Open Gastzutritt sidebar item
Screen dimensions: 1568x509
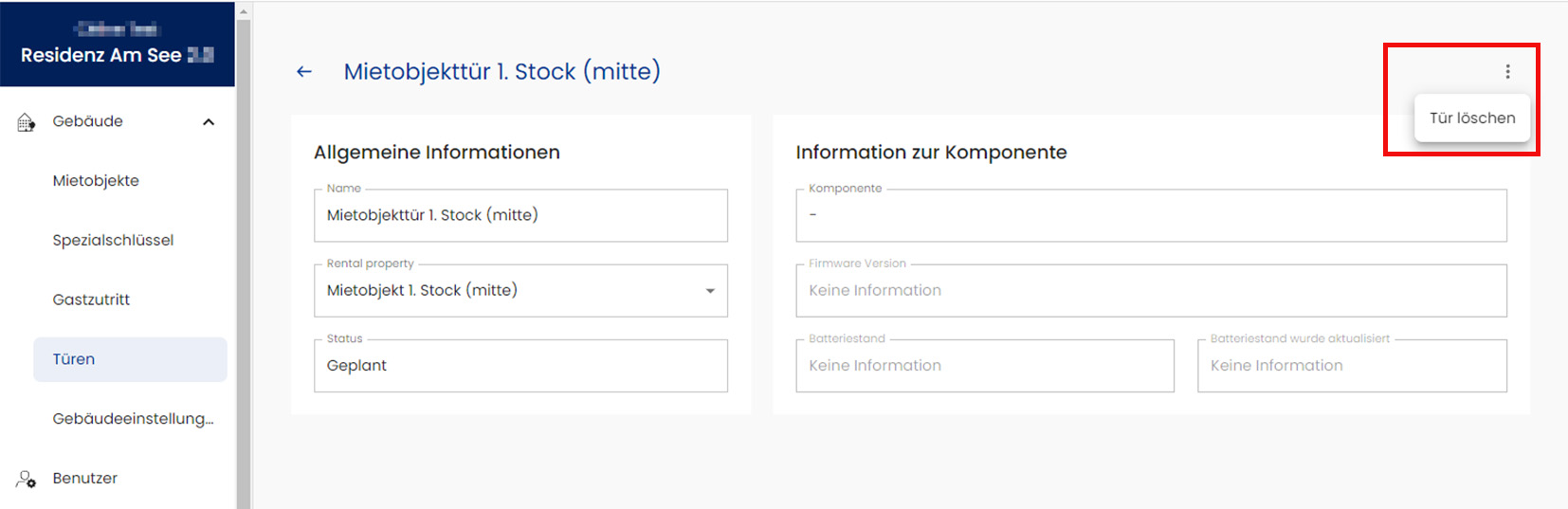click(91, 300)
